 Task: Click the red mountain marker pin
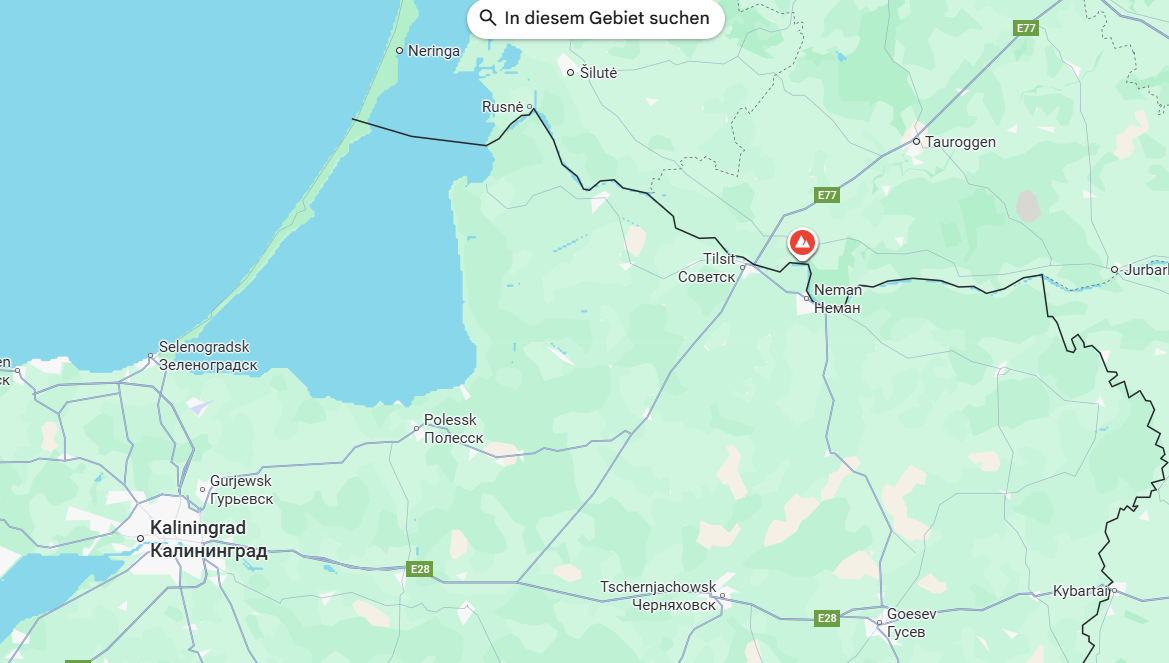[x=802, y=244]
